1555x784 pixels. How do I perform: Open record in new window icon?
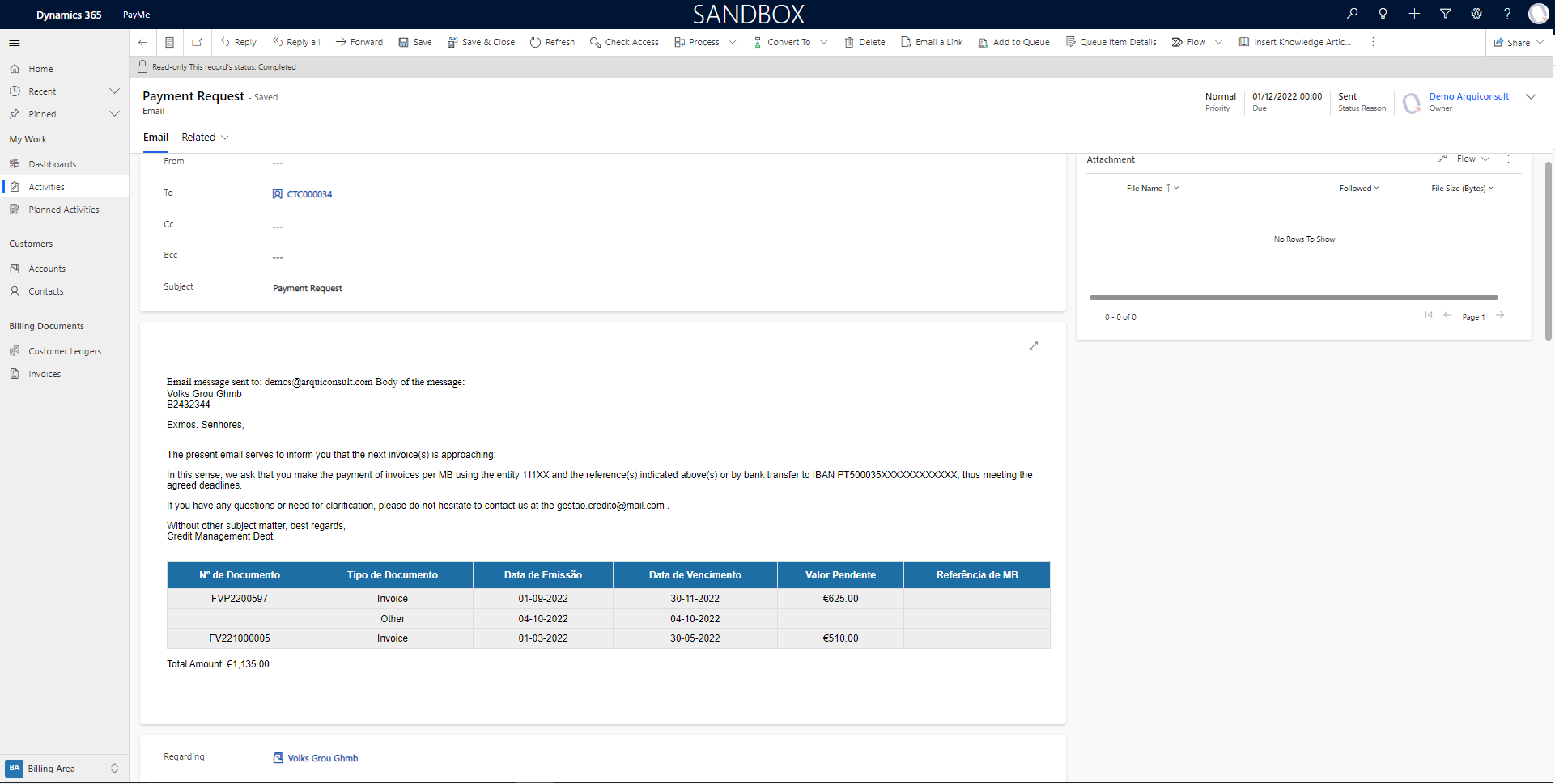(197, 42)
